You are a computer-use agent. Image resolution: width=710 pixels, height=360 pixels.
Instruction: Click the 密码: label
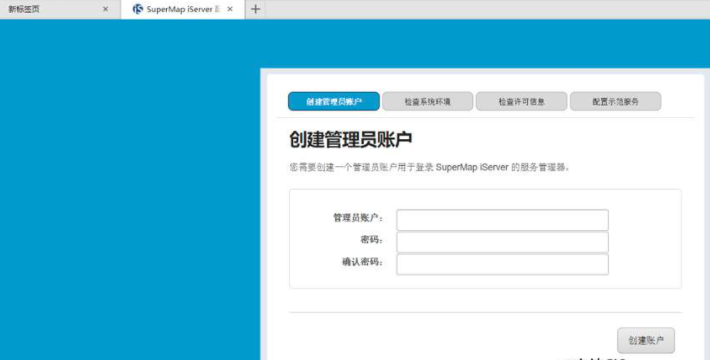[372, 240]
